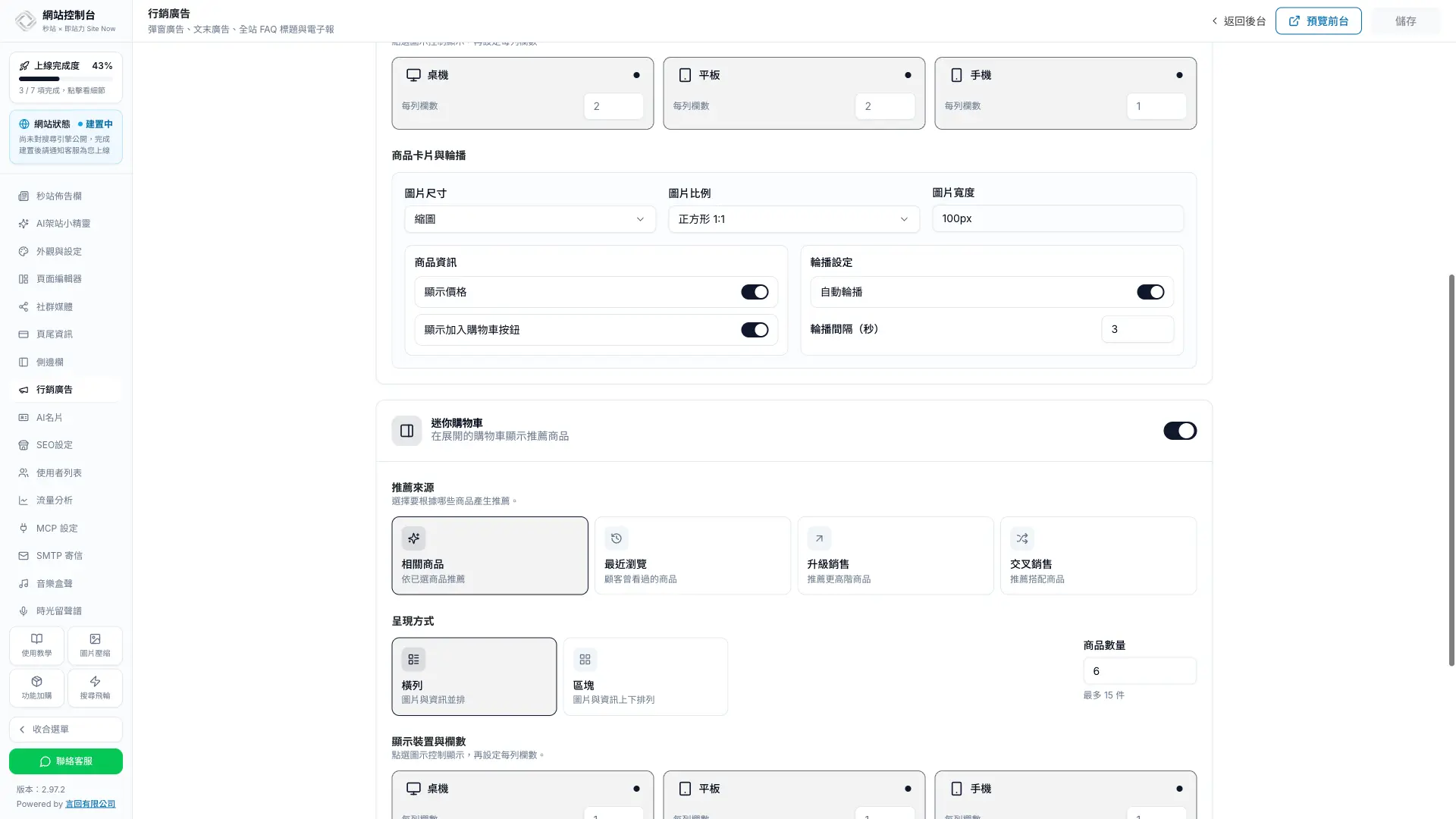
Task: Open the 圖片壓縮 image compression tool
Action: click(x=95, y=645)
